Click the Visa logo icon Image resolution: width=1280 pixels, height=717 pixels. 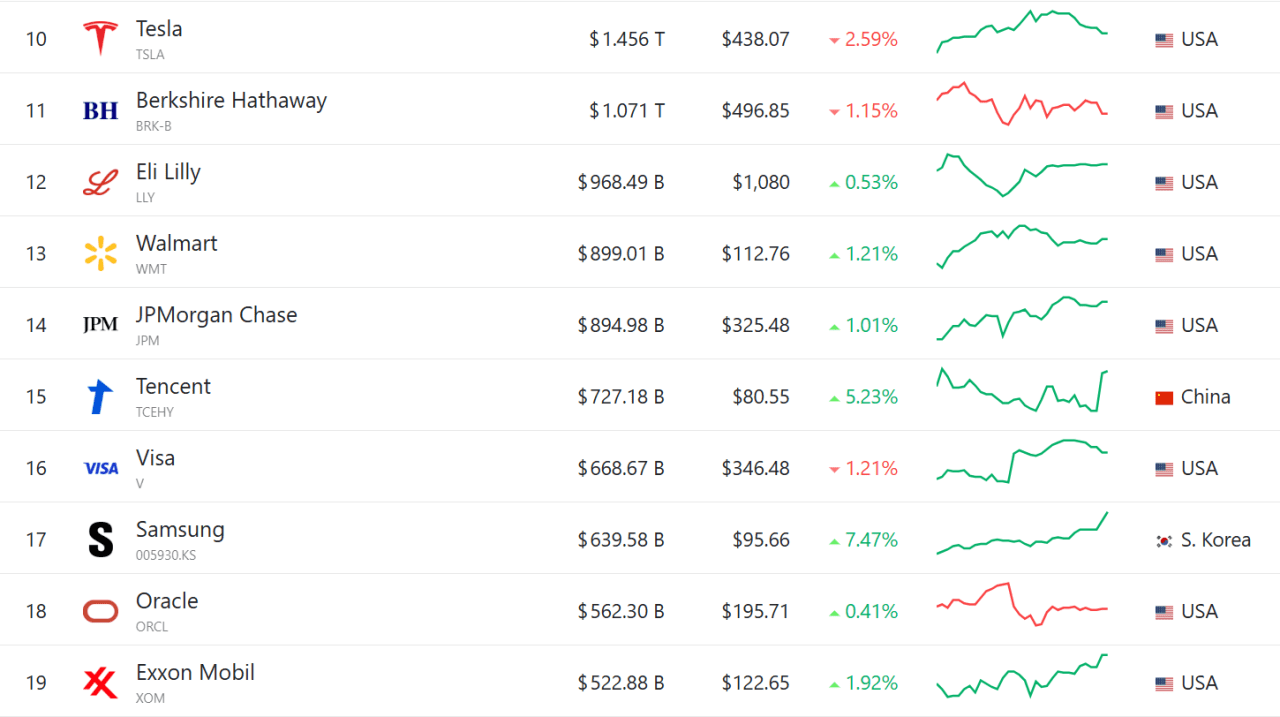coord(100,468)
